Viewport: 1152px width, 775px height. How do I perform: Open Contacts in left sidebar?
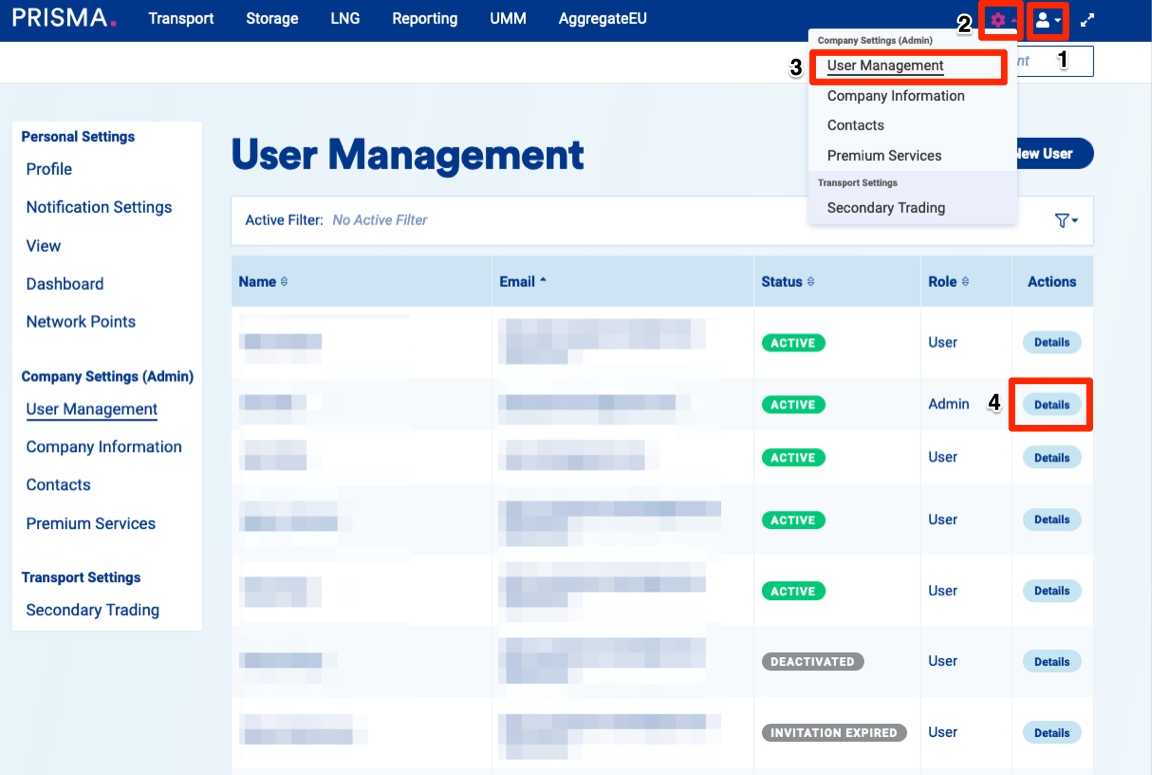[x=58, y=485]
